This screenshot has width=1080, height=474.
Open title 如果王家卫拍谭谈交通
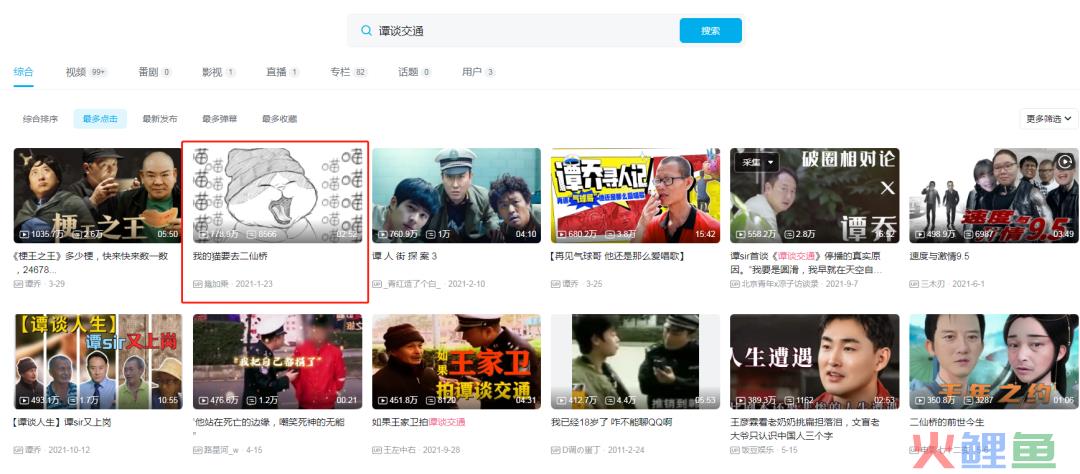point(418,422)
